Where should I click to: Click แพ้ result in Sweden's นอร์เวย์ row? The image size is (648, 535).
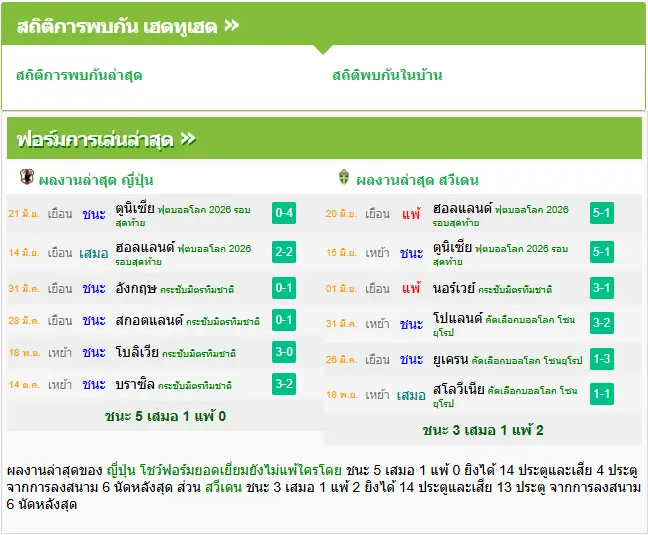click(x=411, y=288)
